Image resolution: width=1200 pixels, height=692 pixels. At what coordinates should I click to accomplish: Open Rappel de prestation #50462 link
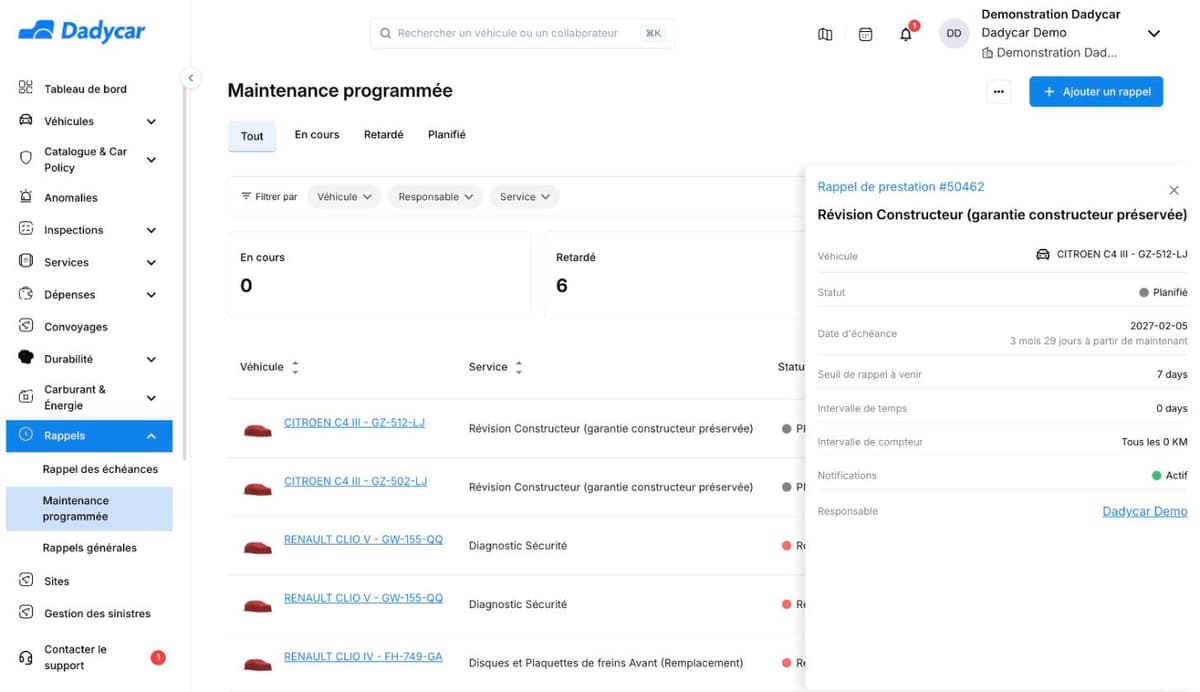coord(901,187)
